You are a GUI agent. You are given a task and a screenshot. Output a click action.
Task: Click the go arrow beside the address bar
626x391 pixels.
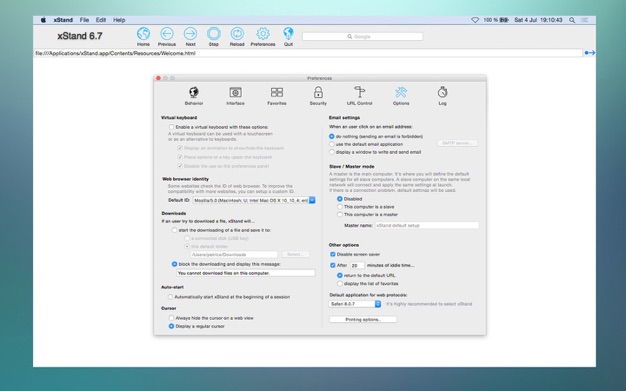click(590, 53)
